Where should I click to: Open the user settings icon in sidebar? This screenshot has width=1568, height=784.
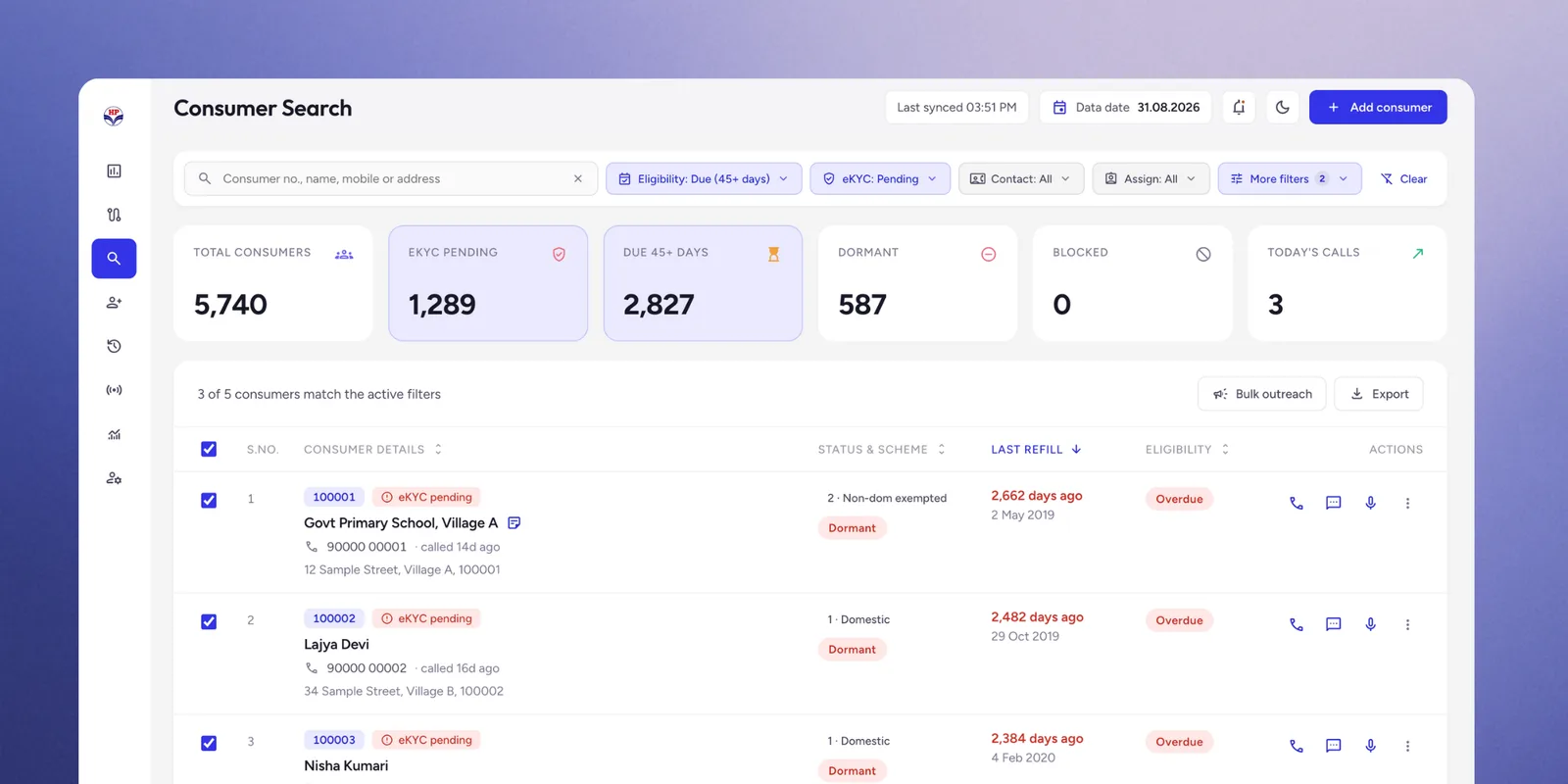[114, 478]
